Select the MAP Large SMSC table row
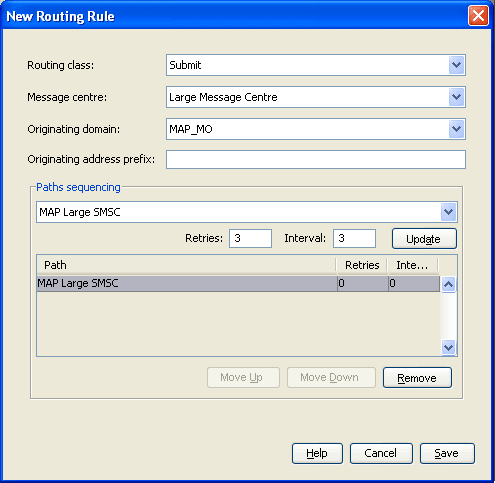Screen dimensions: 495x483 (238, 284)
